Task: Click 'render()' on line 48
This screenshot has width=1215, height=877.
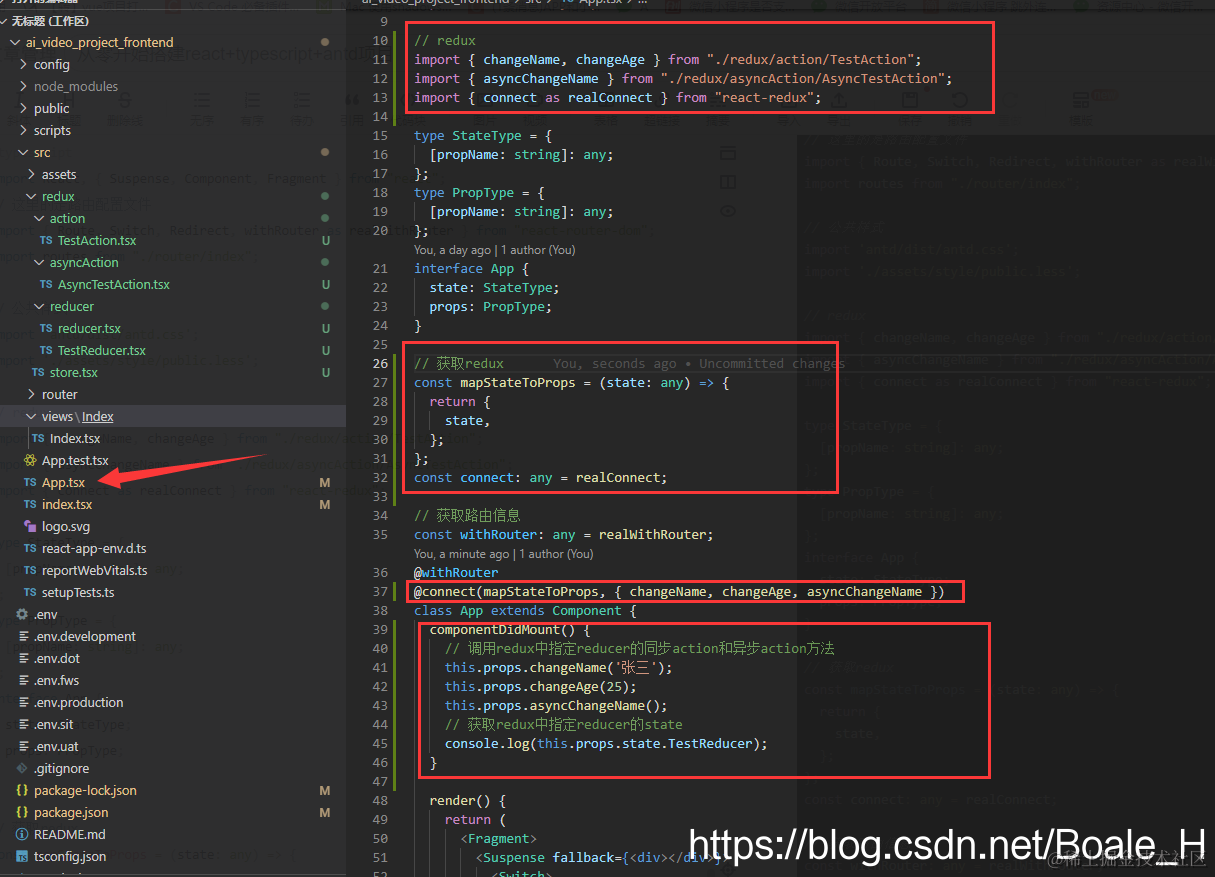Action: (x=460, y=801)
